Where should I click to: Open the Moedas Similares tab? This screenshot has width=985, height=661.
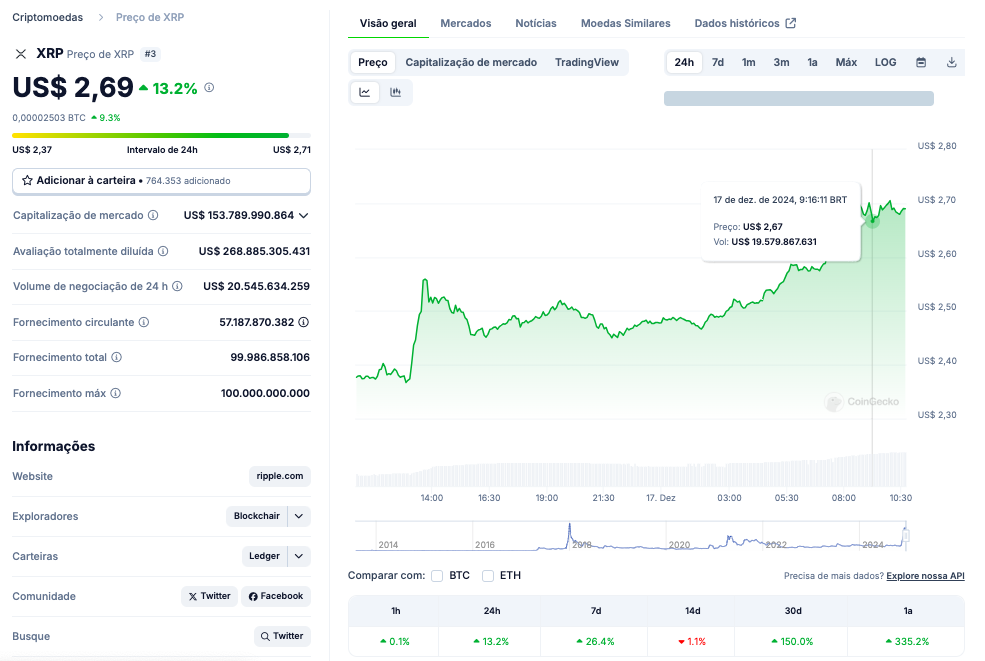[x=626, y=23]
